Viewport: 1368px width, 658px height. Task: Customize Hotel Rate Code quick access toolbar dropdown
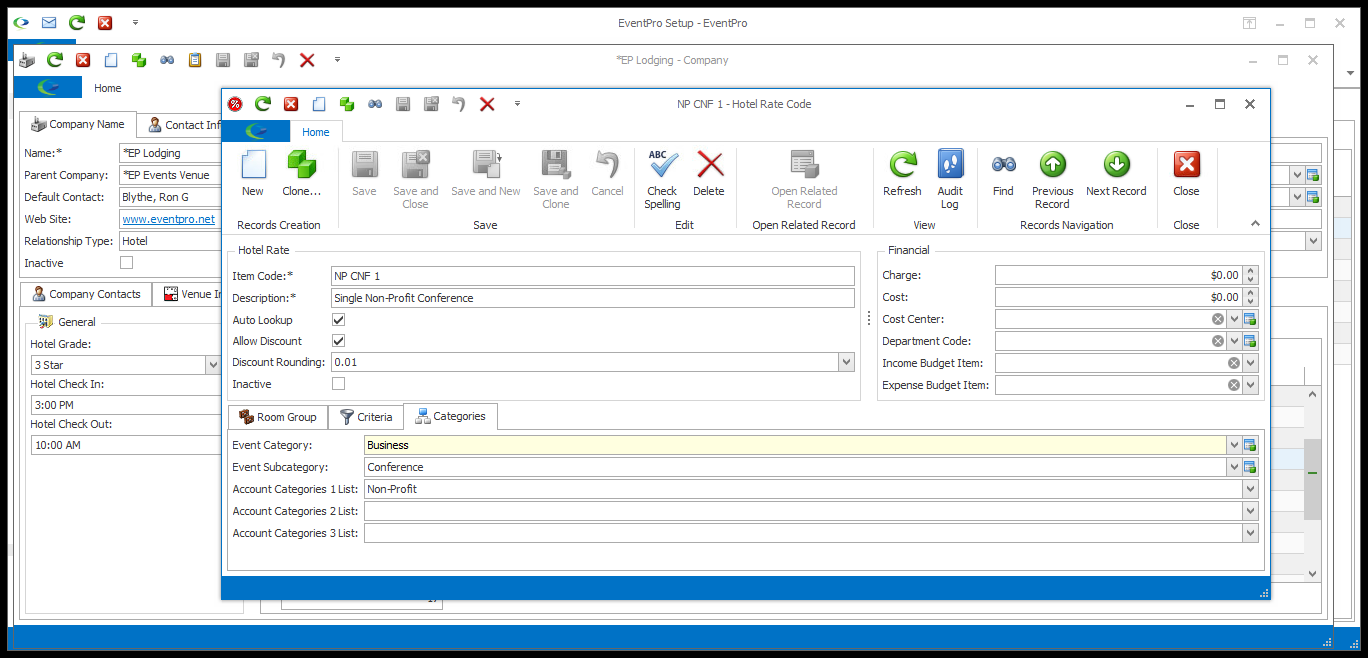click(x=517, y=104)
